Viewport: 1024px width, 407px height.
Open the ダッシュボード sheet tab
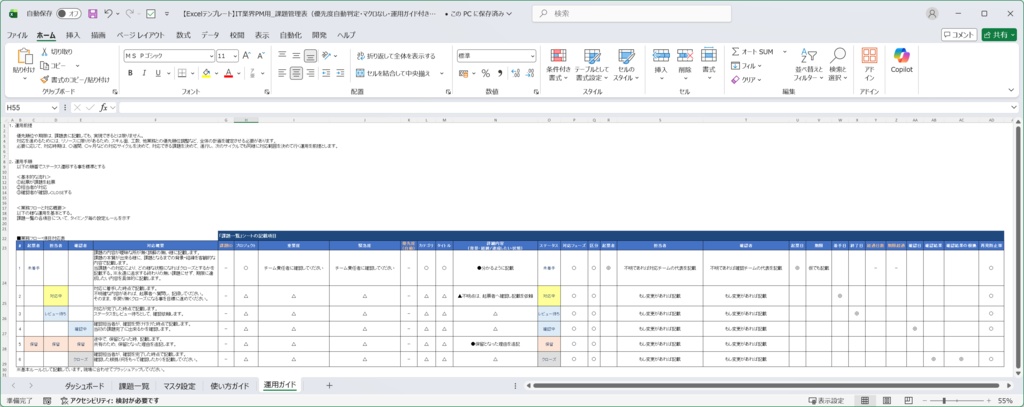85,386
